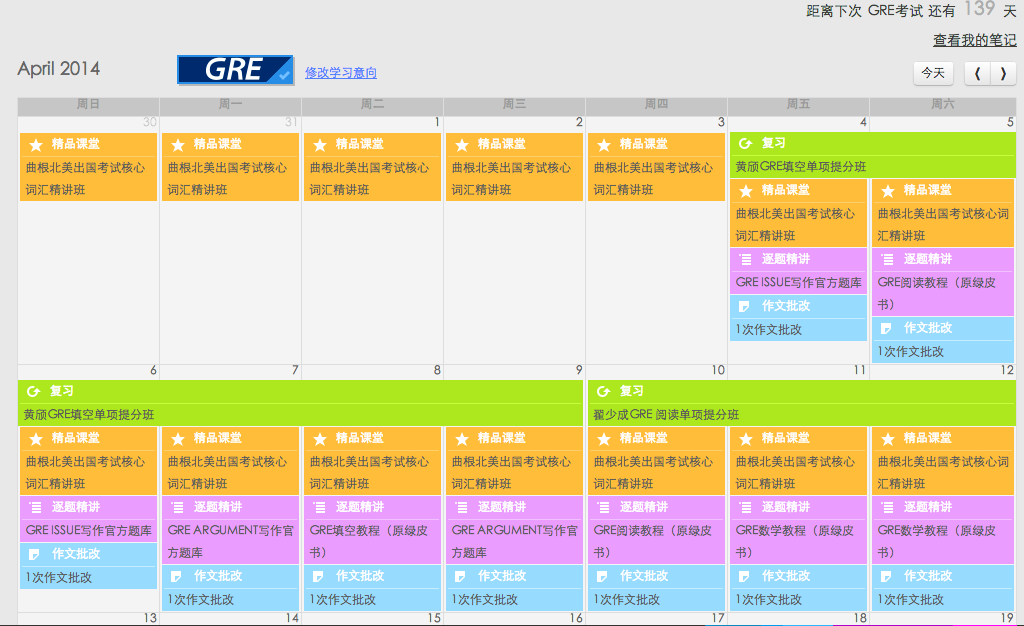This screenshot has width=1024, height=626.
Task: Click the 复习 refresh icon on April 4
Action: (745, 143)
